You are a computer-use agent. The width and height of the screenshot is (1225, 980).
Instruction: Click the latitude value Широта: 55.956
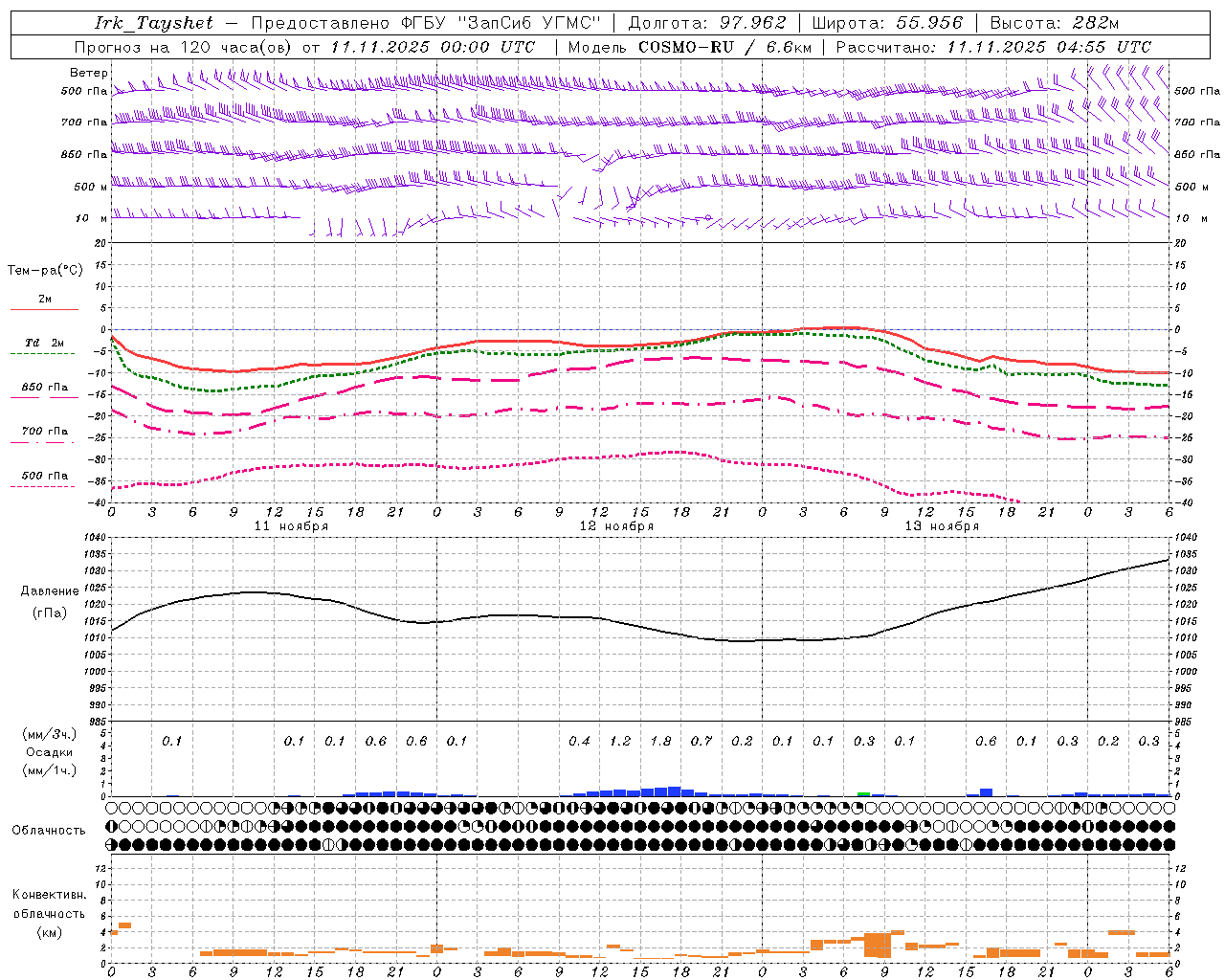(887, 23)
